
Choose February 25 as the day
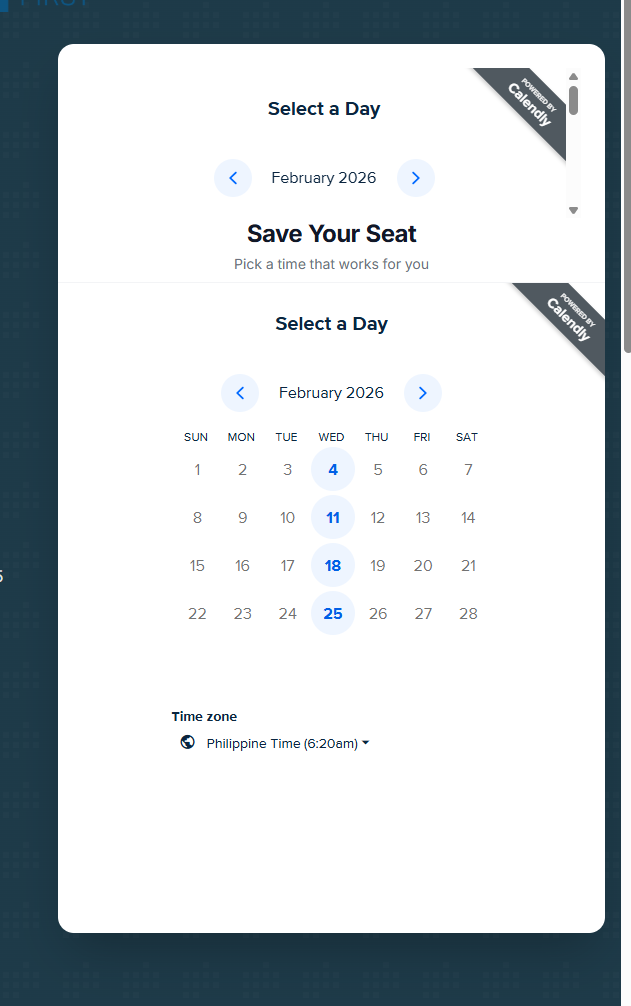pos(333,613)
